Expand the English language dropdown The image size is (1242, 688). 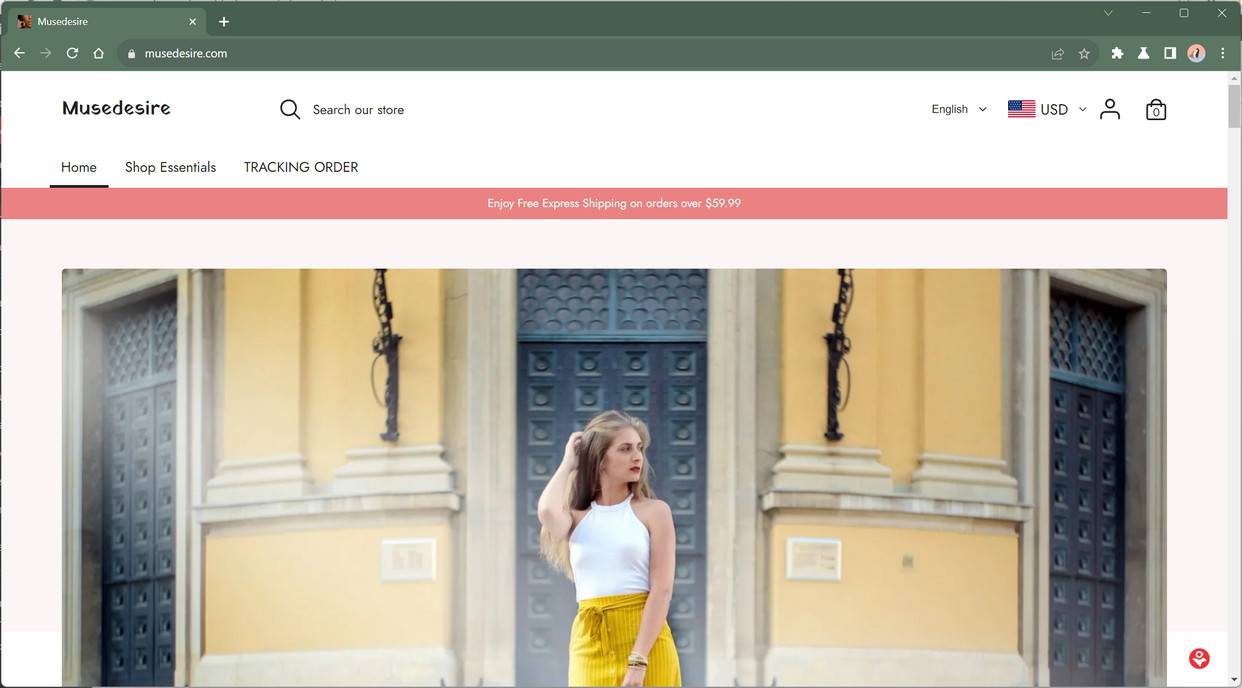957,109
